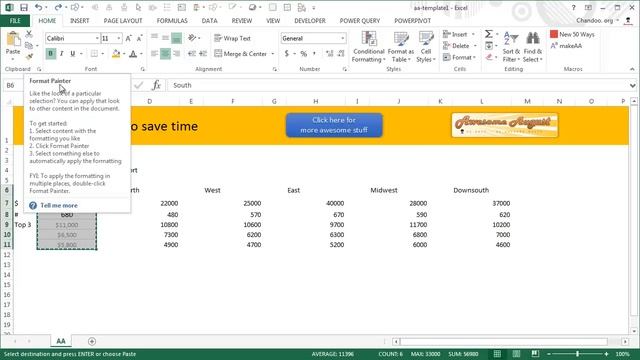Open the font size dropdown
The image size is (640, 360).
point(119,38)
